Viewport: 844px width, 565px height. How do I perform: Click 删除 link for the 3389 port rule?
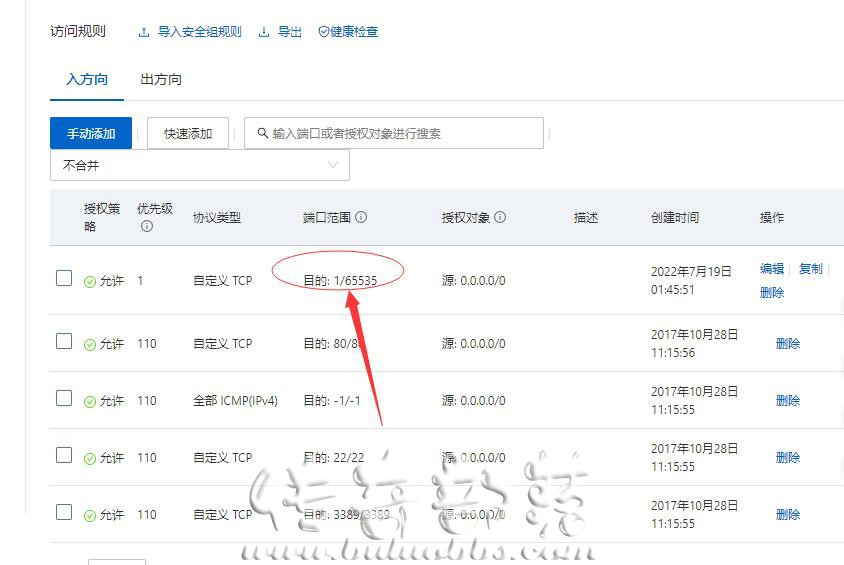coord(787,514)
